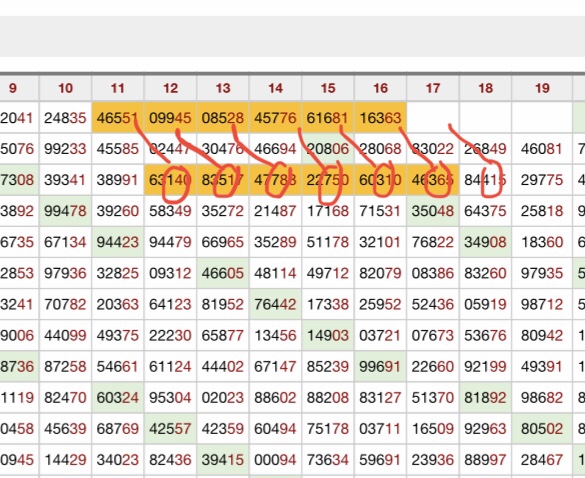Select green cell 99478
585x478 pixels.
(x=65, y=211)
